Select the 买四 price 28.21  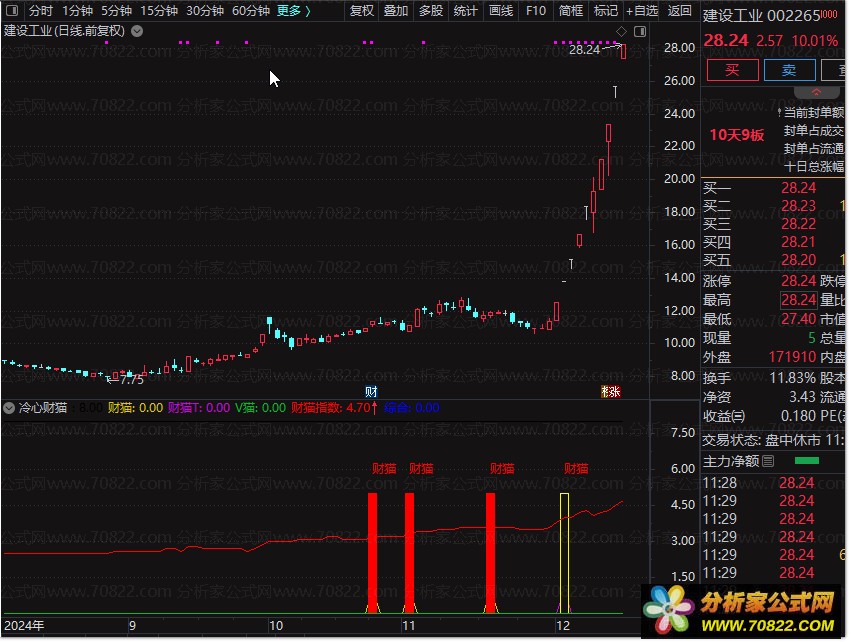(798, 241)
